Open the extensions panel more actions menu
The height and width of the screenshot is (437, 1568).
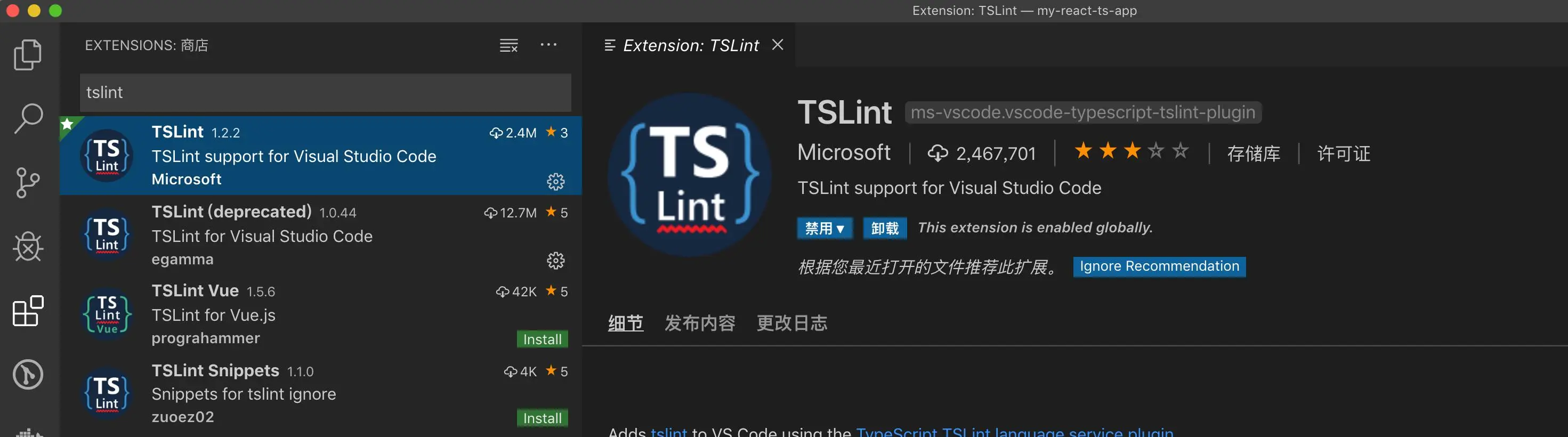[548, 45]
